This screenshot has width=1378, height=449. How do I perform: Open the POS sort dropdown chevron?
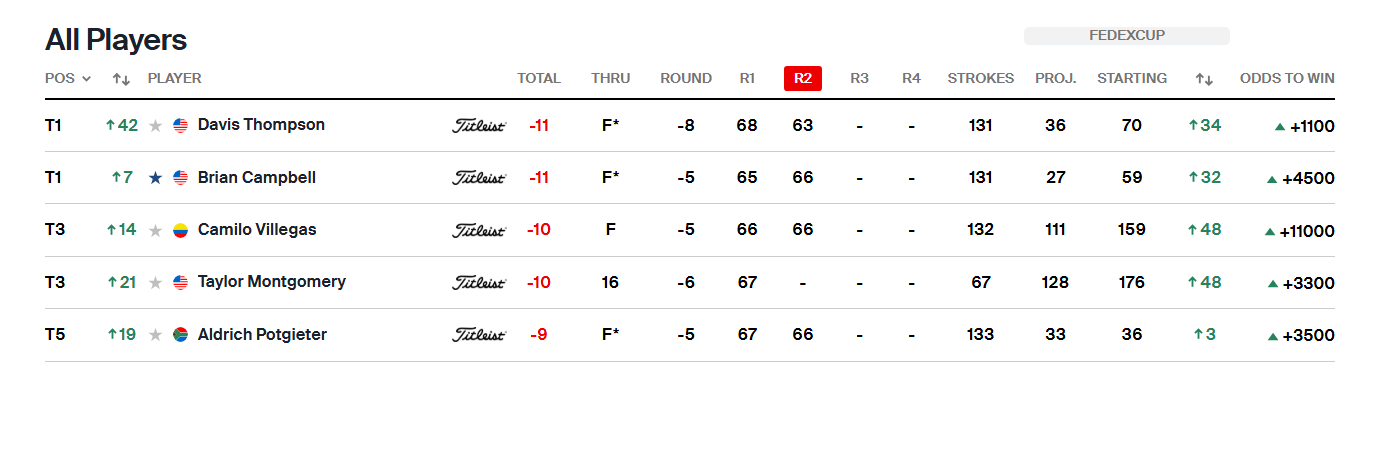coord(87,79)
